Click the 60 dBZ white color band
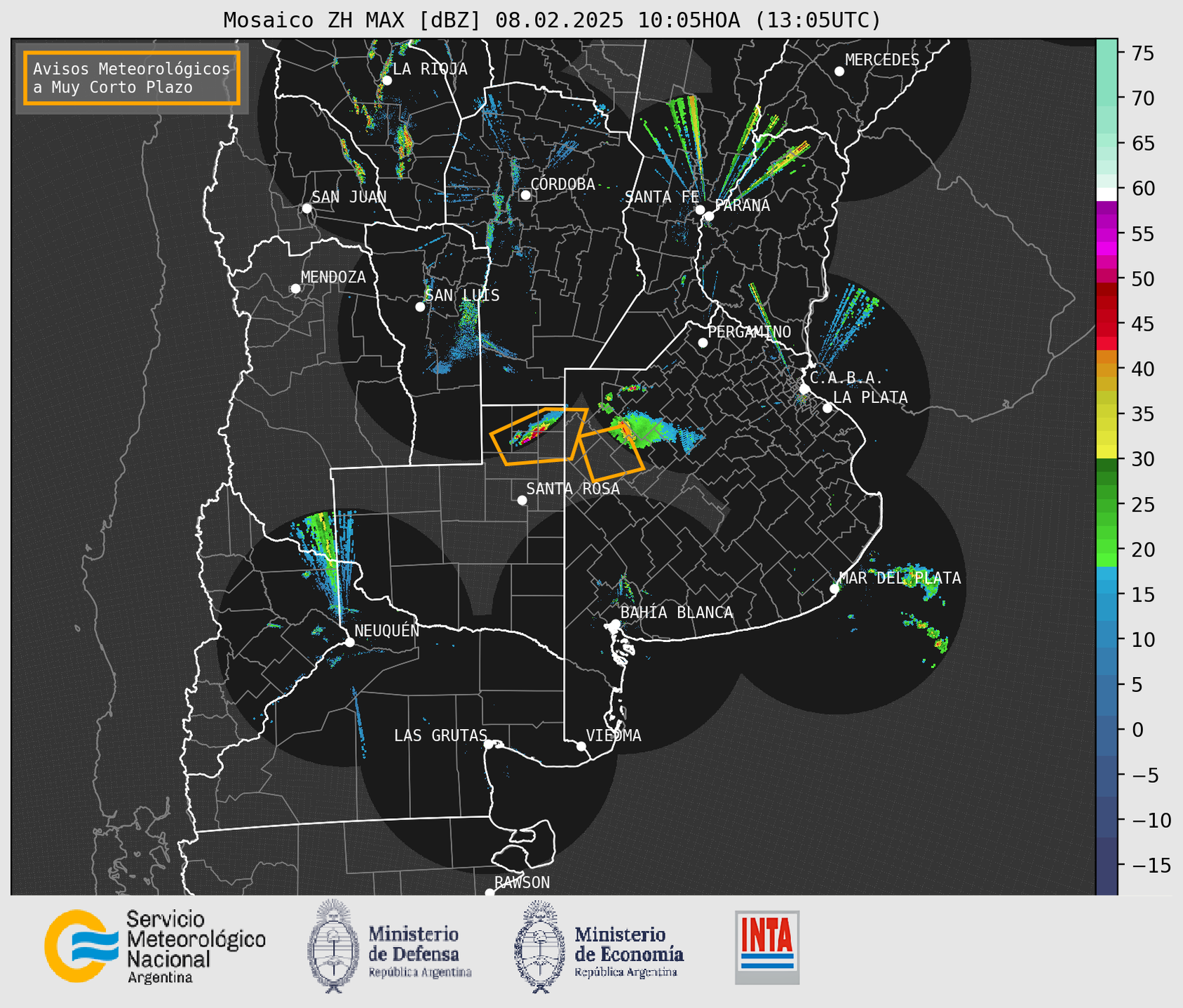 click(1107, 193)
